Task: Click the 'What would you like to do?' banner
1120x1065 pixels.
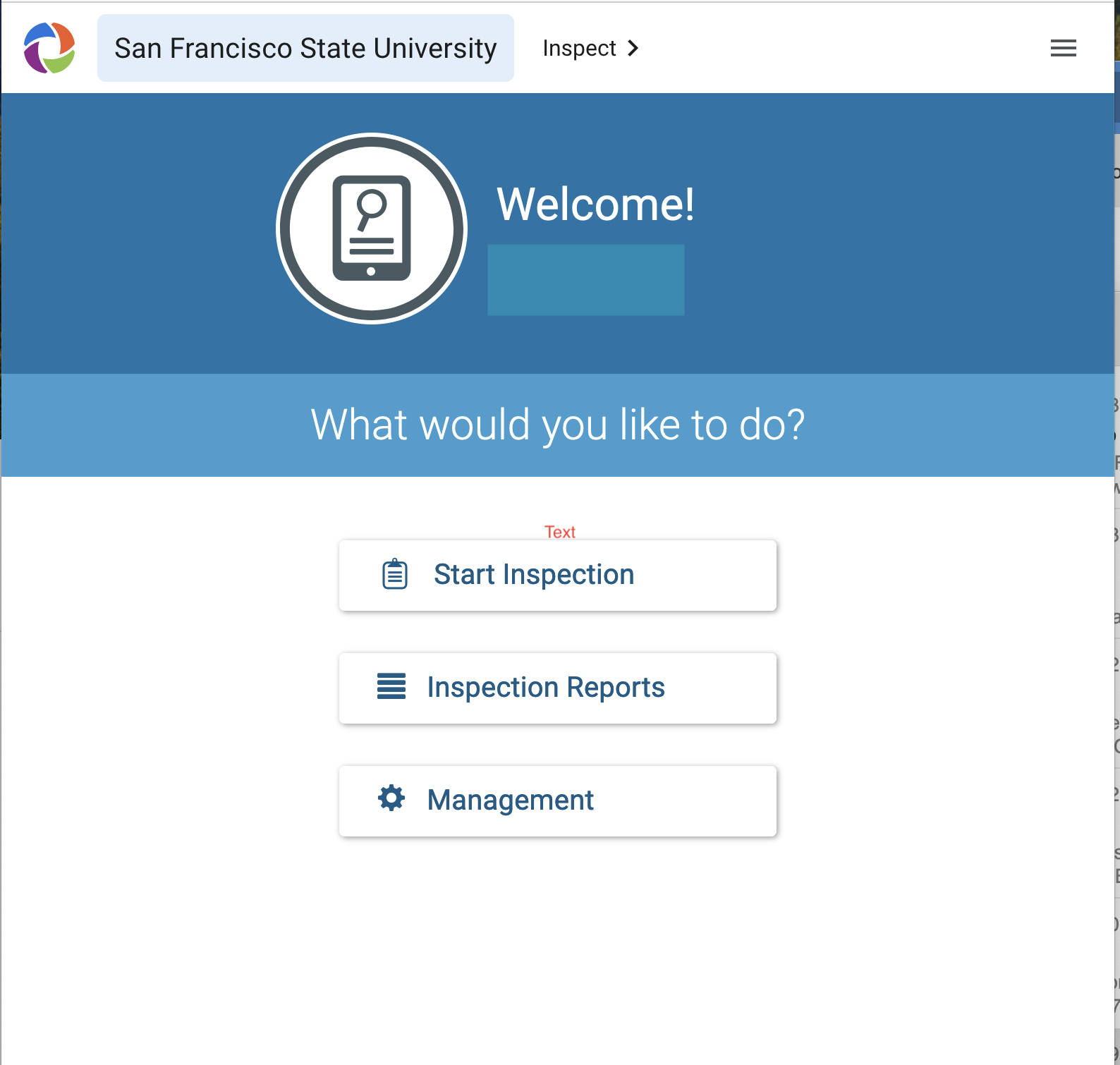Action: click(557, 425)
